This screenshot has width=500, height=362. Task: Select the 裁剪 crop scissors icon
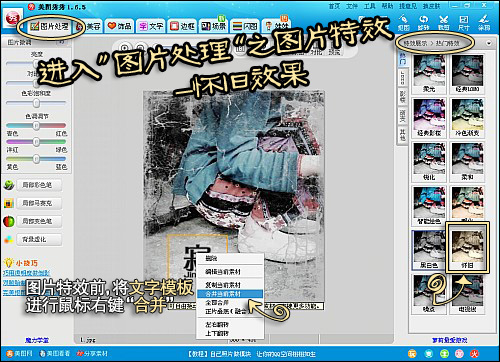(x=444, y=23)
